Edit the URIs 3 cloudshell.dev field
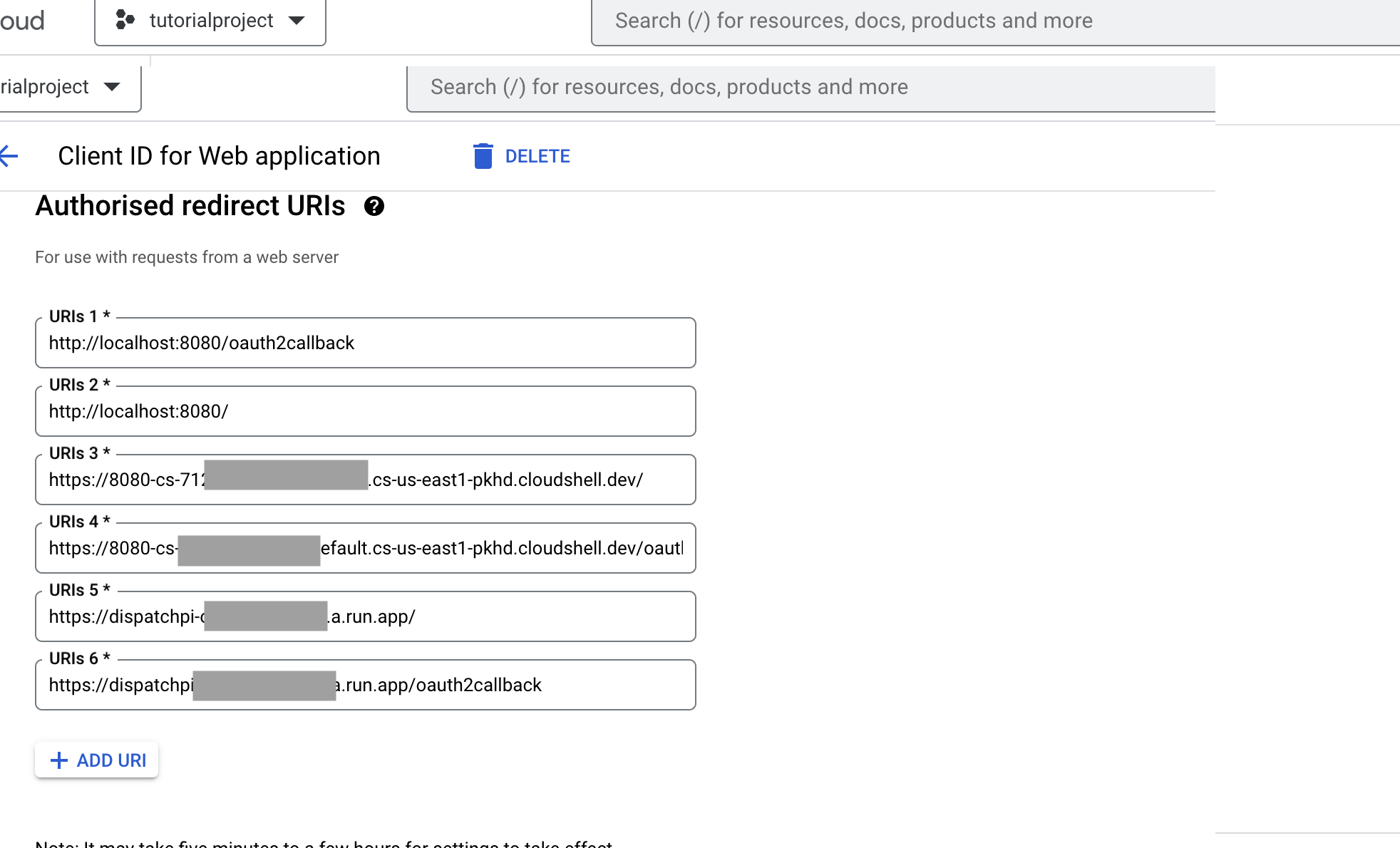Image resolution: width=1400 pixels, height=848 pixels. [366, 480]
